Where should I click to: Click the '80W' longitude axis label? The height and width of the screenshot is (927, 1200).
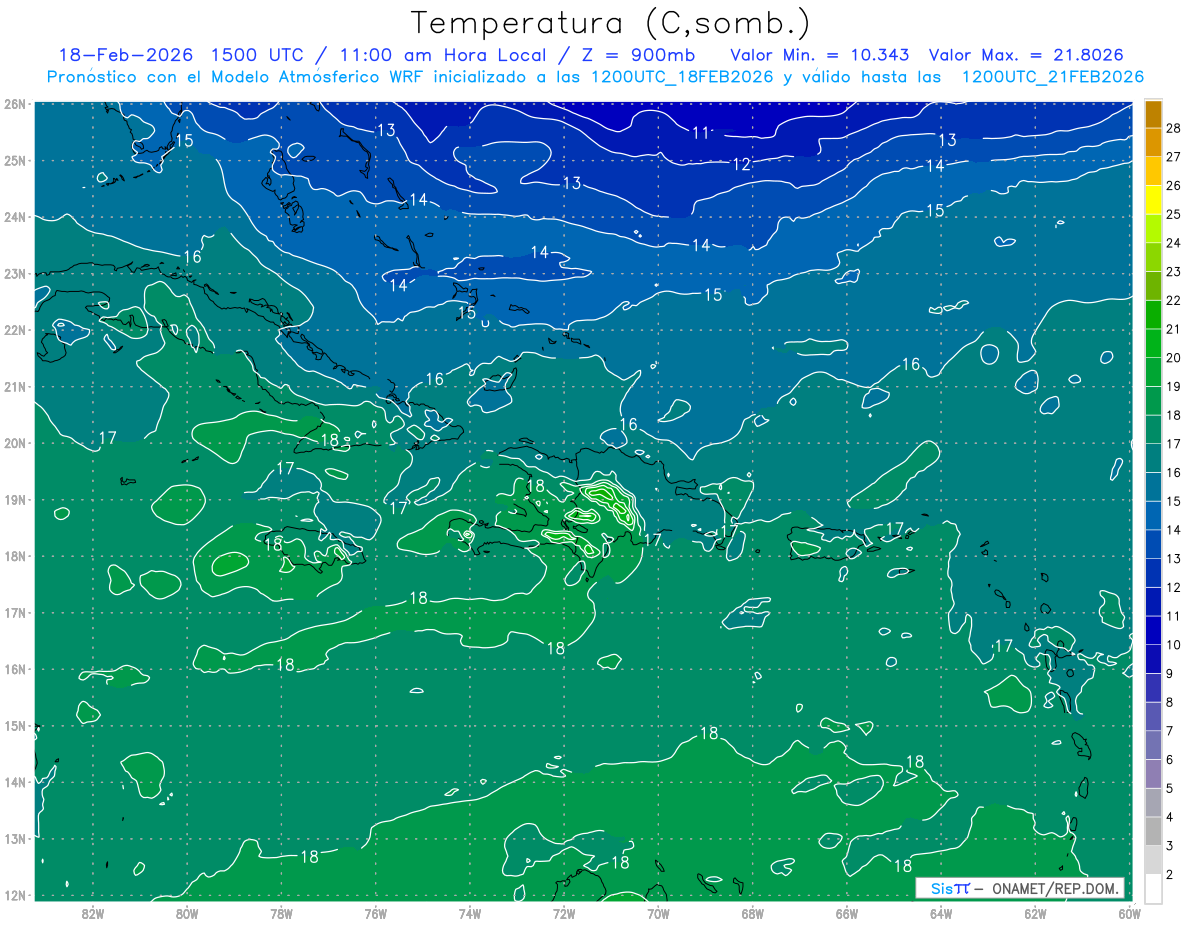tap(187, 913)
